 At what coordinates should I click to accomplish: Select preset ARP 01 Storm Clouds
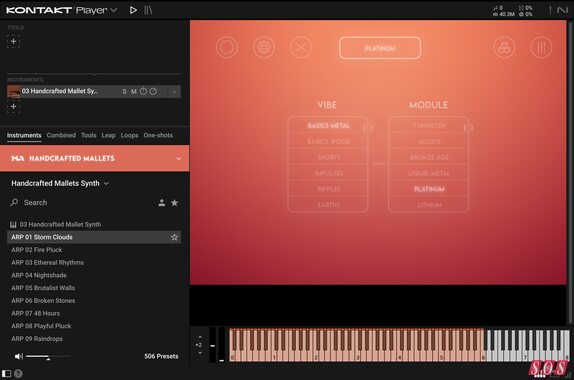(94, 237)
